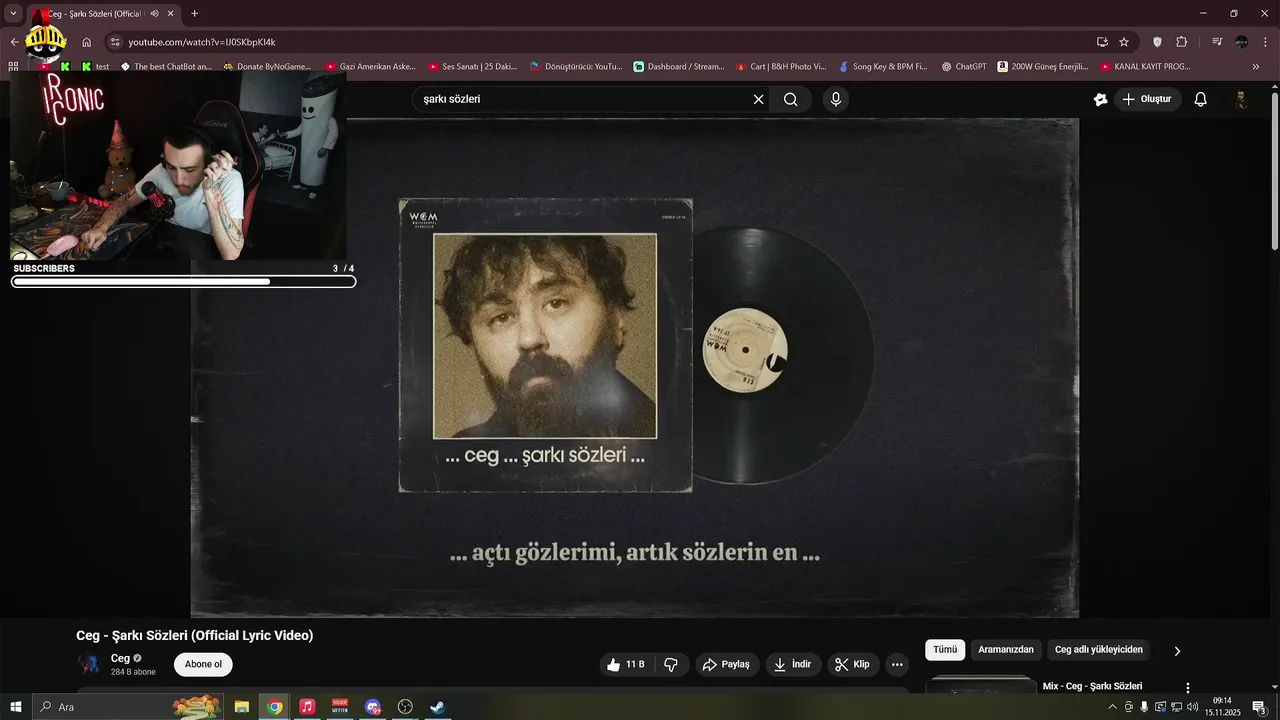Image resolution: width=1280 pixels, height=720 pixels.
Task: Show next filter chips with right arrow
Action: [x=1177, y=651]
